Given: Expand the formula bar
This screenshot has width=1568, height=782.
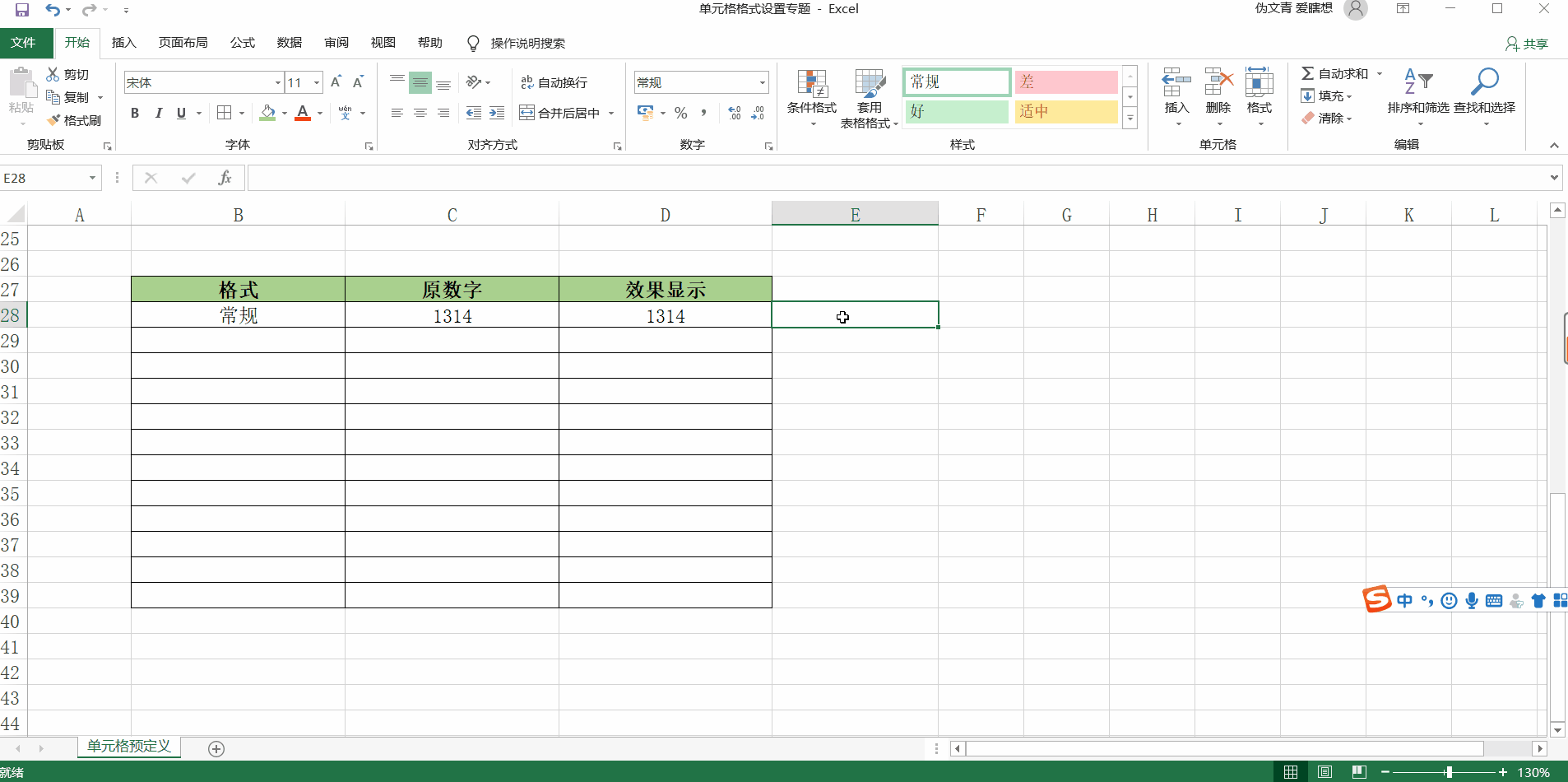Looking at the screenshot, I should pos(1554,178).
